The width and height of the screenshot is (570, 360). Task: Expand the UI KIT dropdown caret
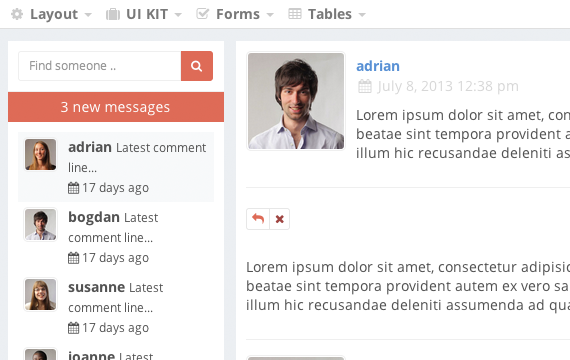(178, 15)
